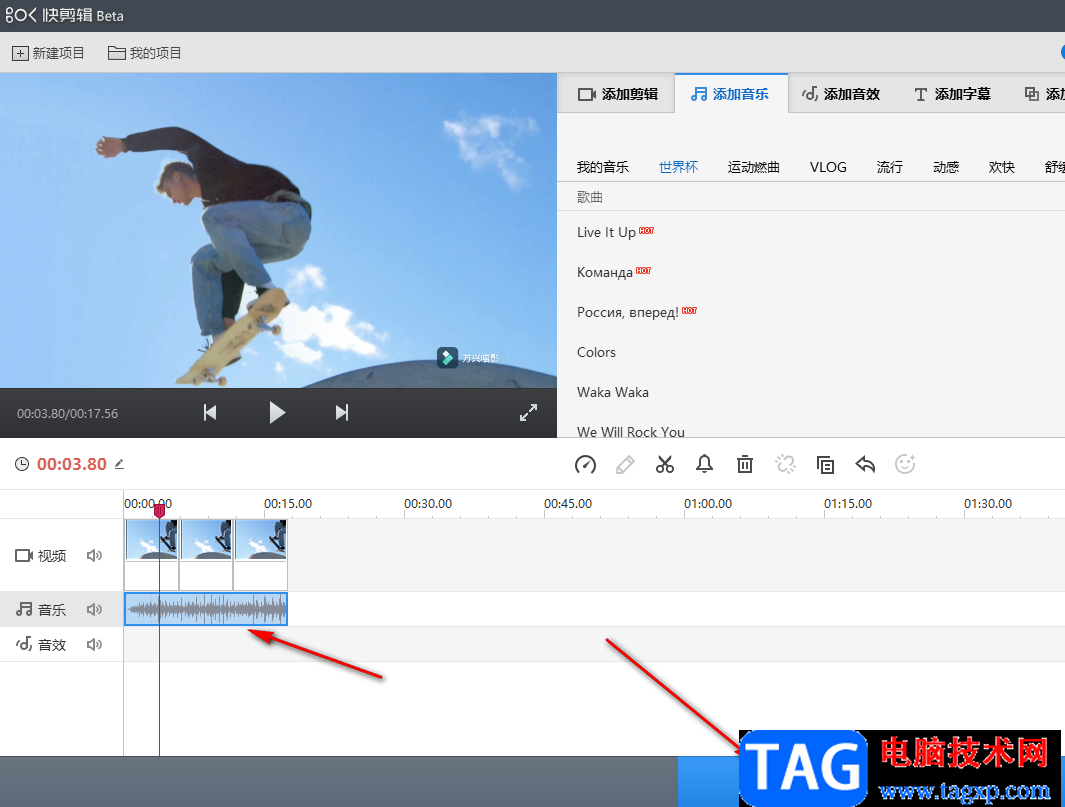Click the red playhead marker

pos(159,510)
